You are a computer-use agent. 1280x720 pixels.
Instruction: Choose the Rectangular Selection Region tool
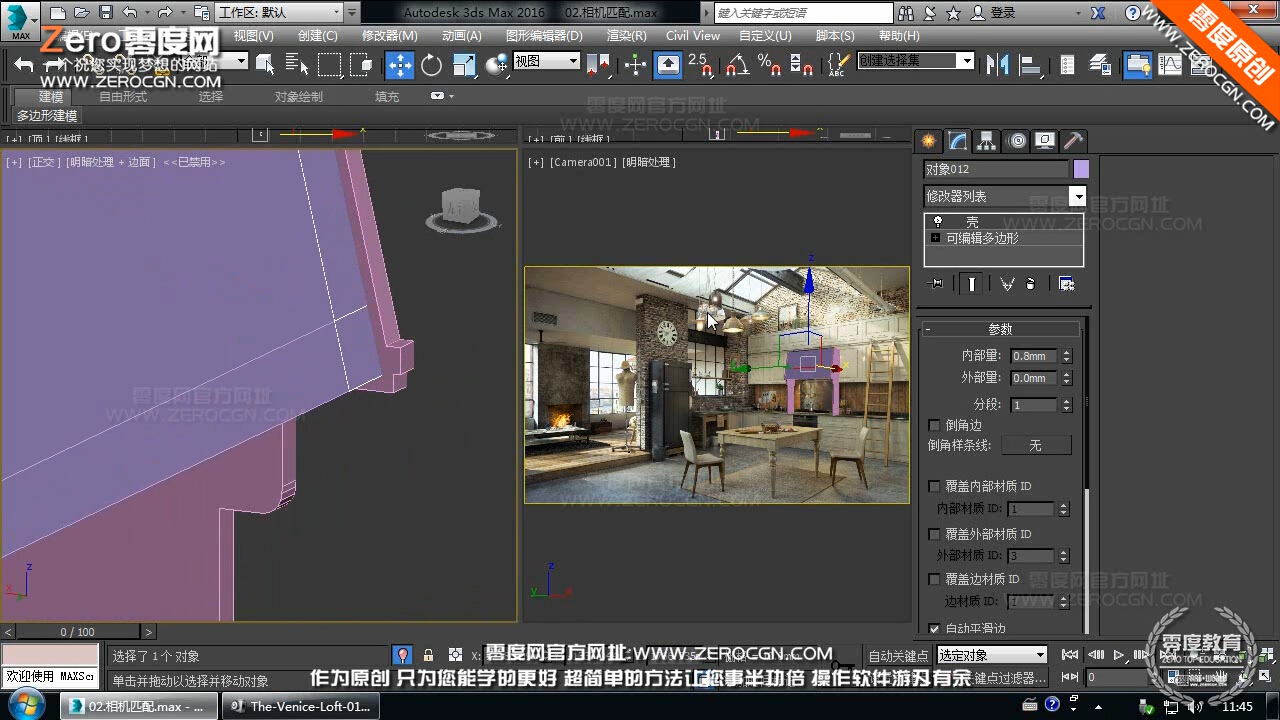329,65
